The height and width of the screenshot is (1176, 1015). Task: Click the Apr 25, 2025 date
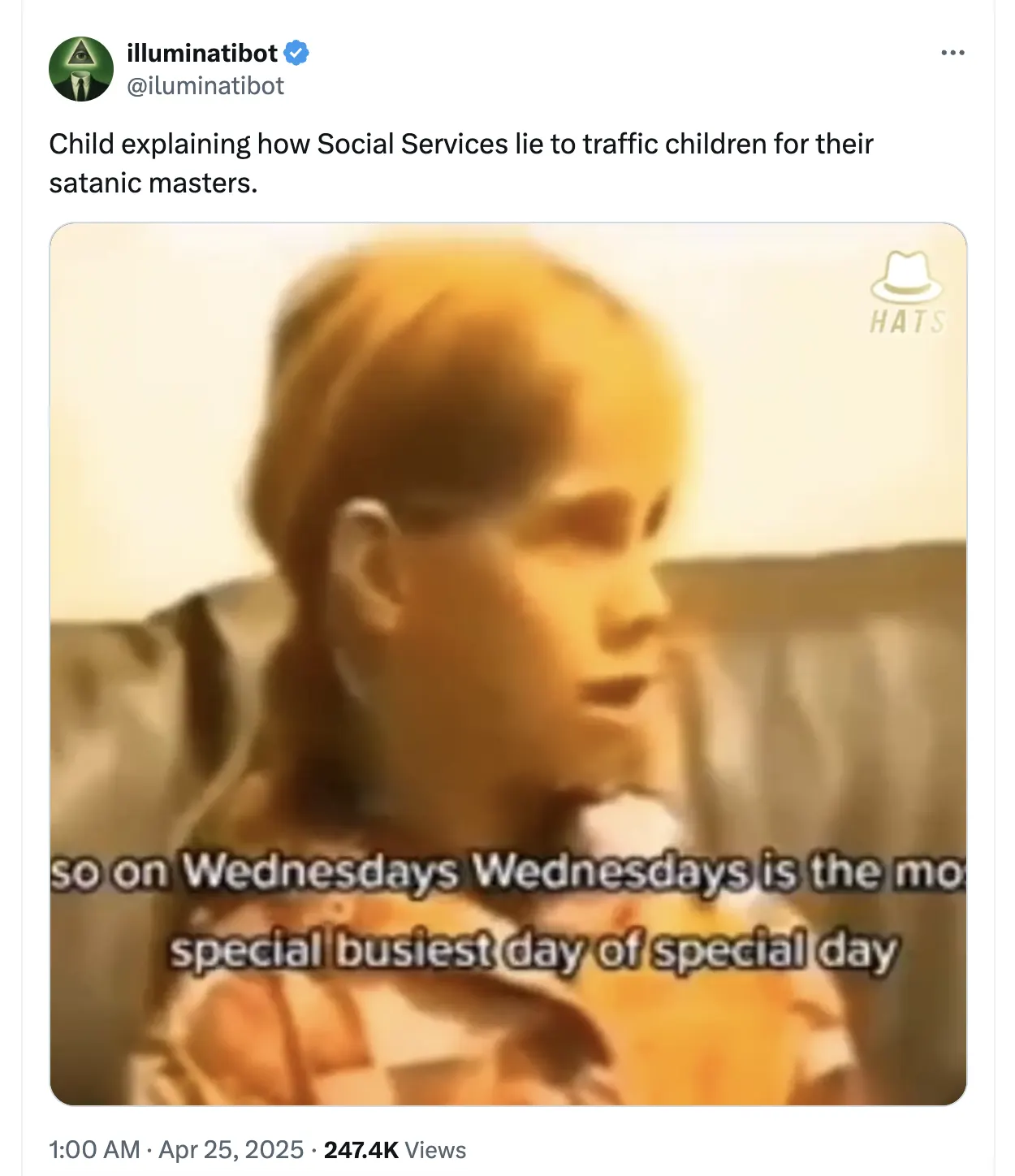click(231, 1149)
